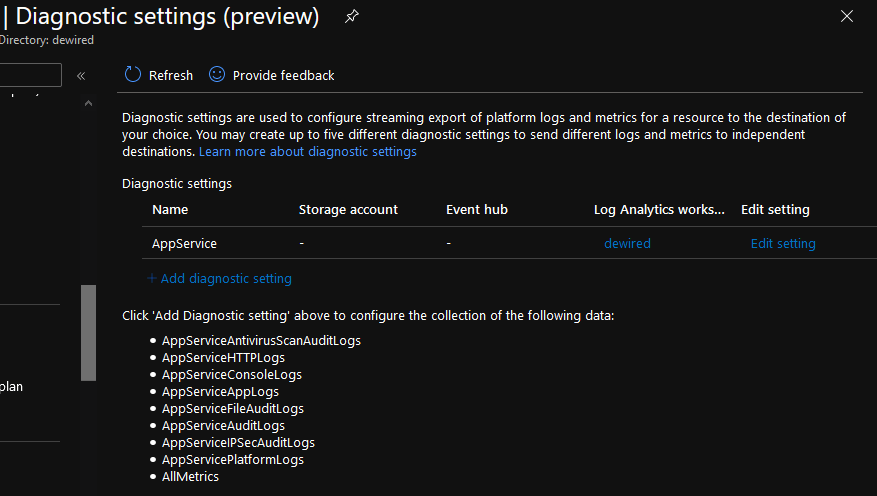
Task: Open Learn more about diagnostic settings
Action: click(307, 152)
